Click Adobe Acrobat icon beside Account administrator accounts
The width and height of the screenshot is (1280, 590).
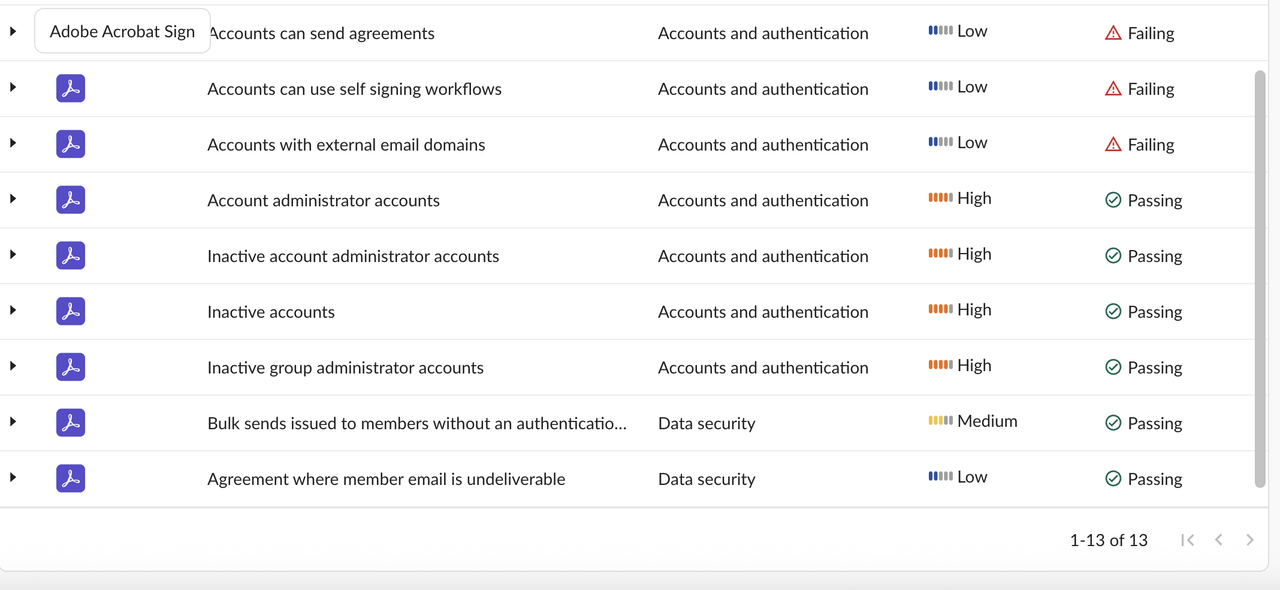(x=70, y=200)
